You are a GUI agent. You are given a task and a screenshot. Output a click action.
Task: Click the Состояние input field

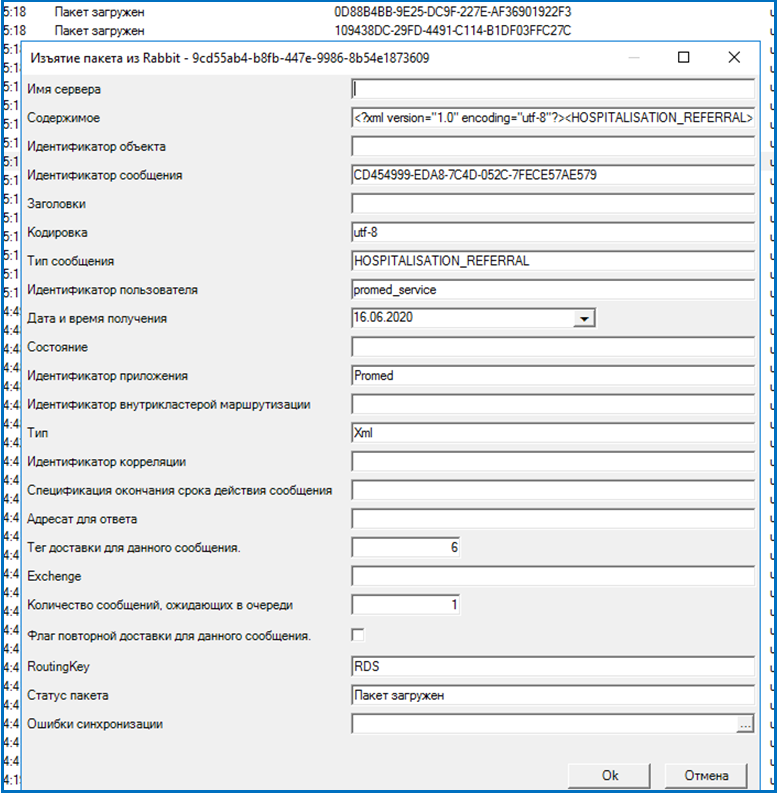[553, 347]
